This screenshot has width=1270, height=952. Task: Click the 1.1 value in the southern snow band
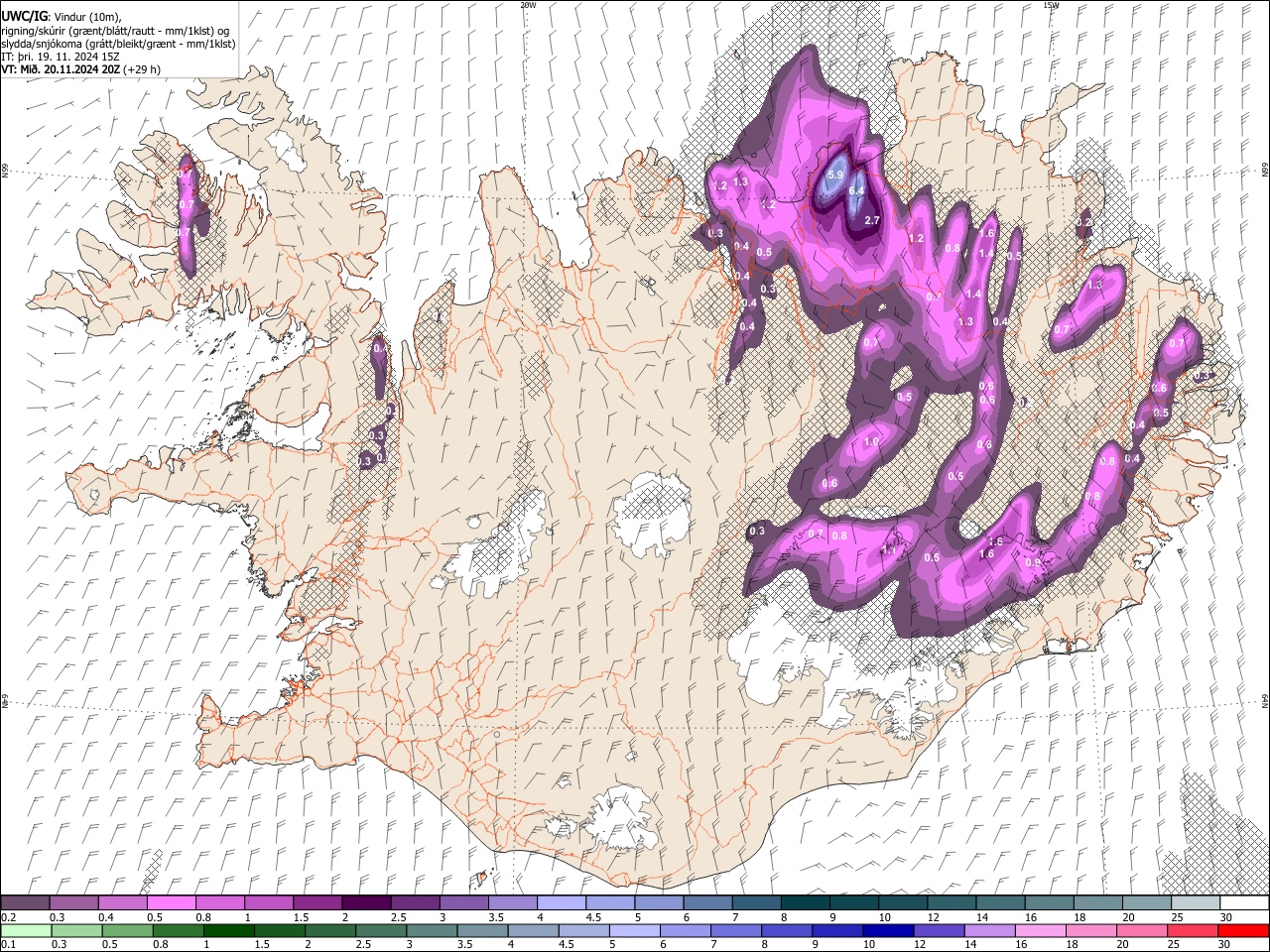(x=889, y=548)
